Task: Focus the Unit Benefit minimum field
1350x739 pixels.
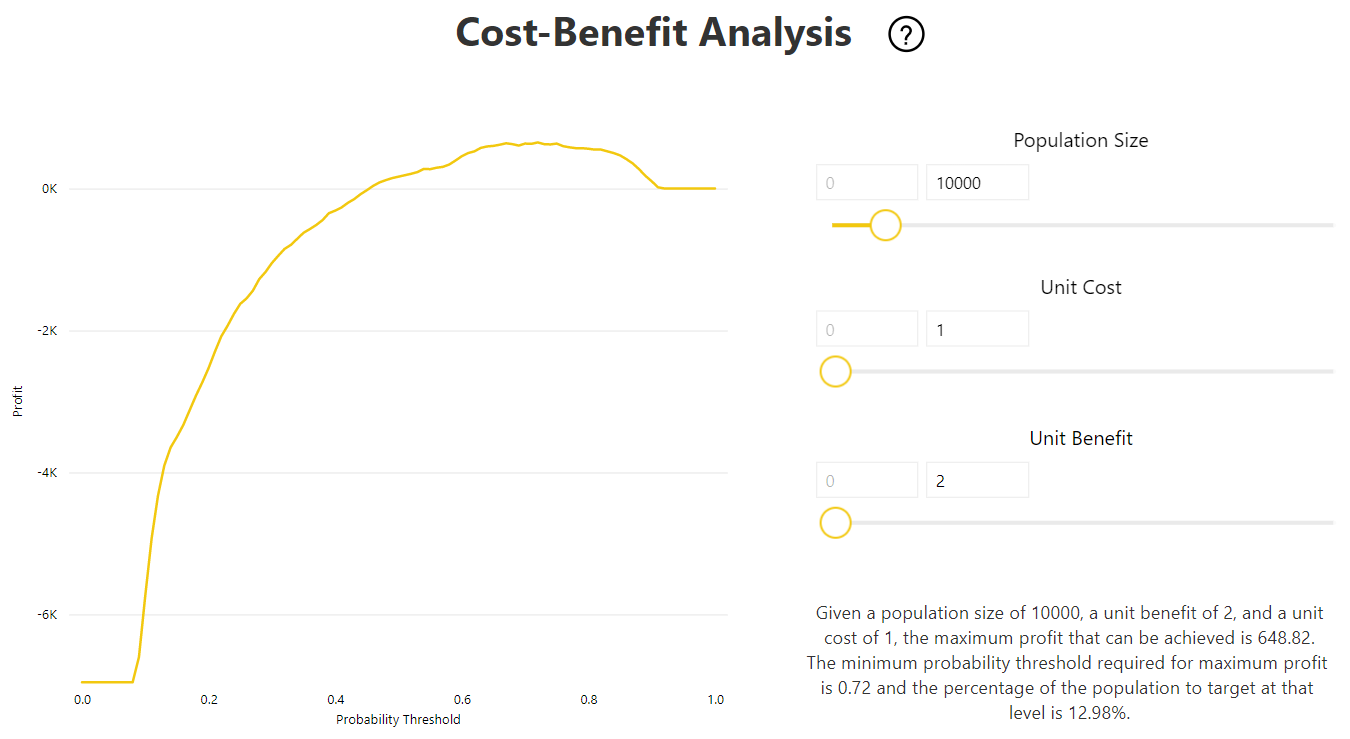Action: [x=867, y=480]
